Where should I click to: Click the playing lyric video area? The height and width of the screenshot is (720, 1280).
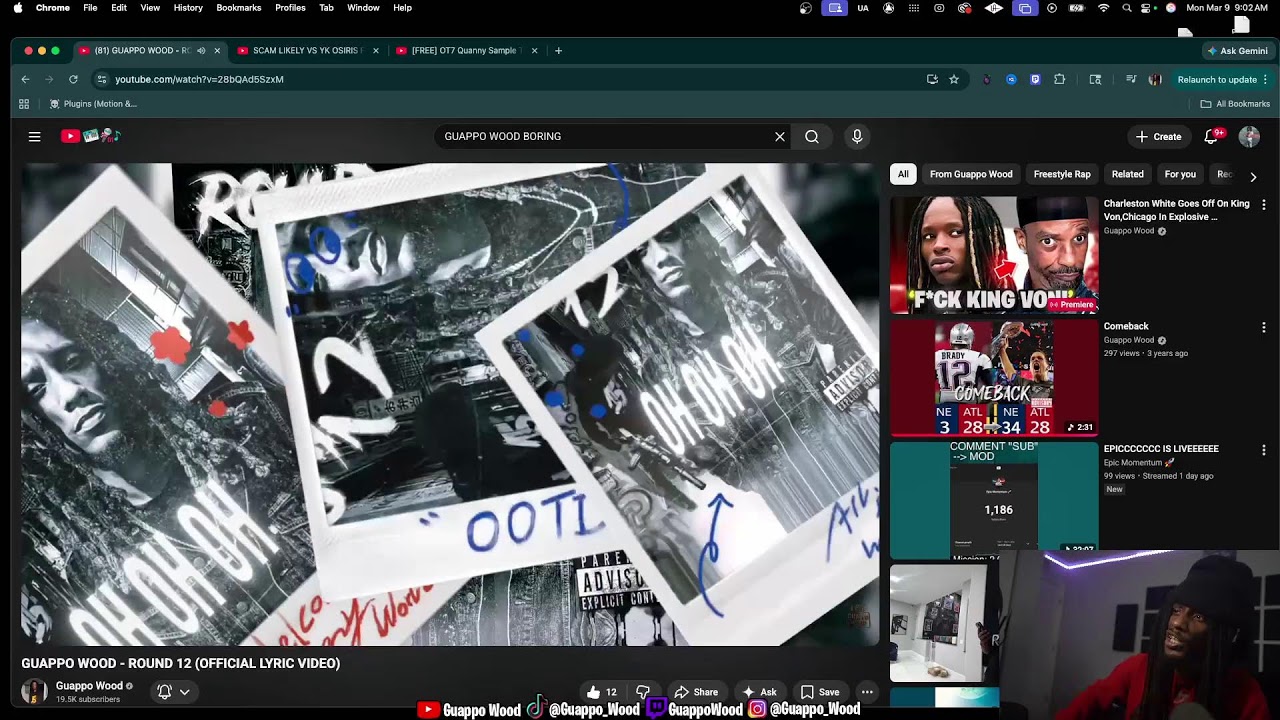[x=450, y=404]
